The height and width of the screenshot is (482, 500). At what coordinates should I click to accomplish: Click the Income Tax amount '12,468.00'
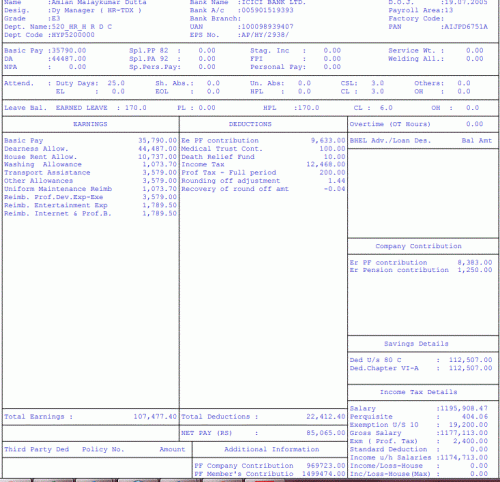click(326, 164)
